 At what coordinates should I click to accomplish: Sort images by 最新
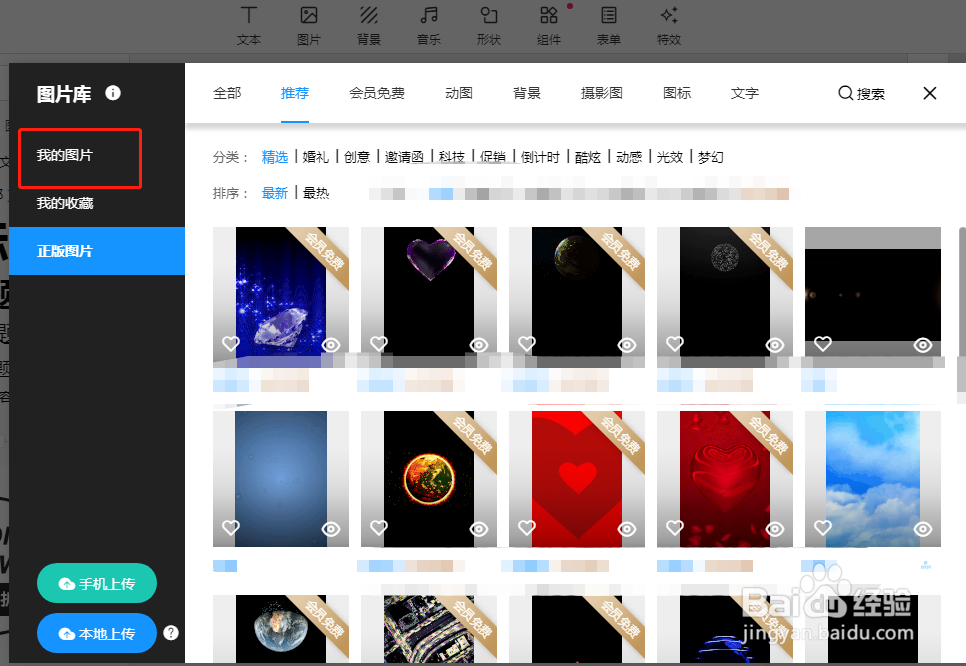(x=275, y=193)
